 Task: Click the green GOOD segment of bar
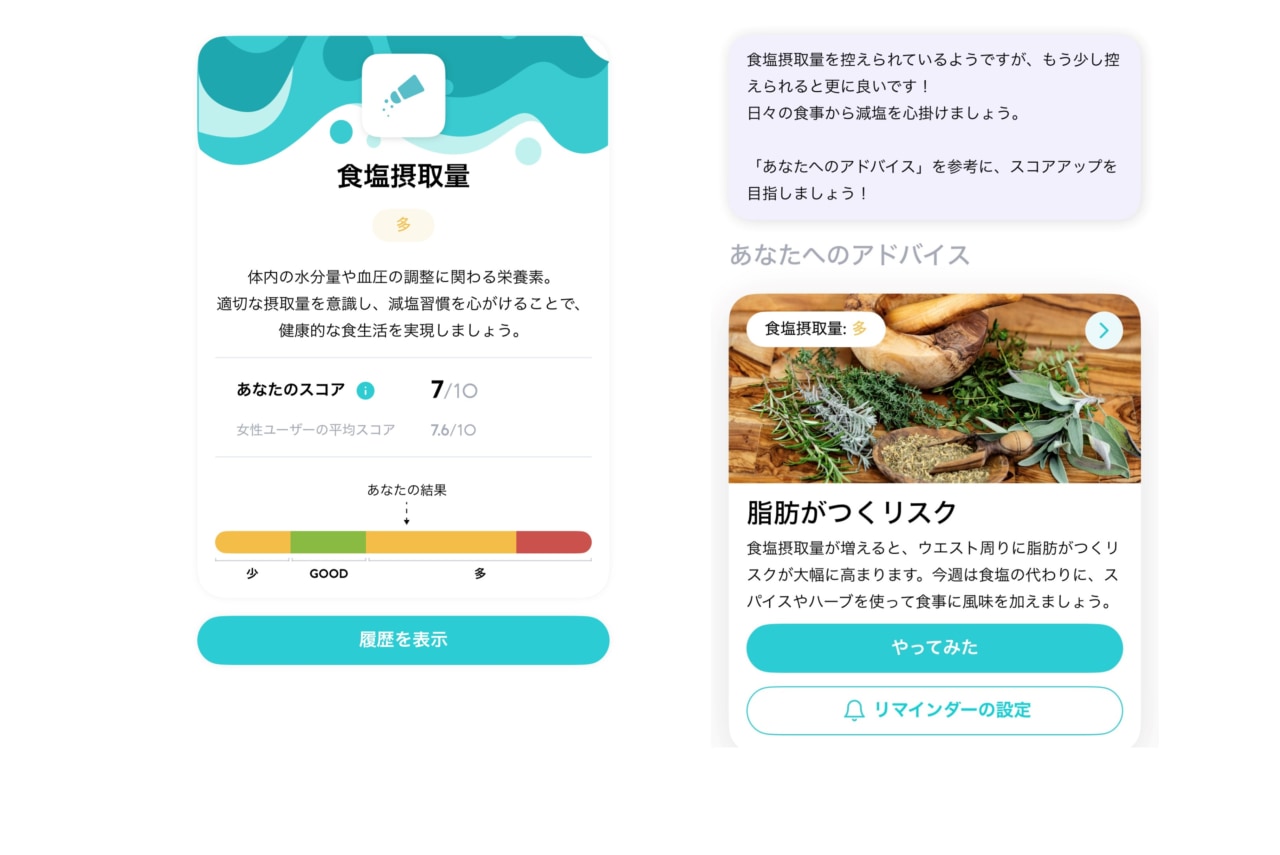pos(328,542)
